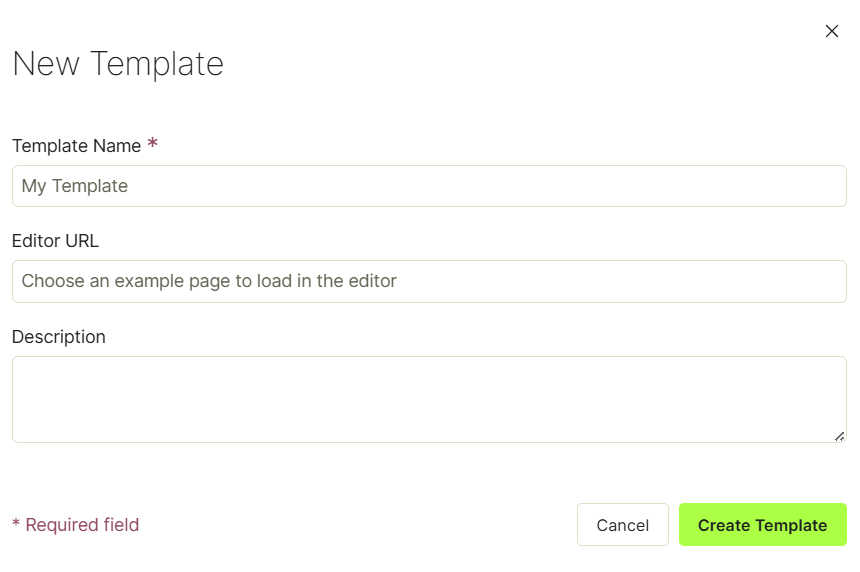The width and height of the screenshot is (860, 572).
Task: Click the Create Template button
Action: [x=762, y=524]
